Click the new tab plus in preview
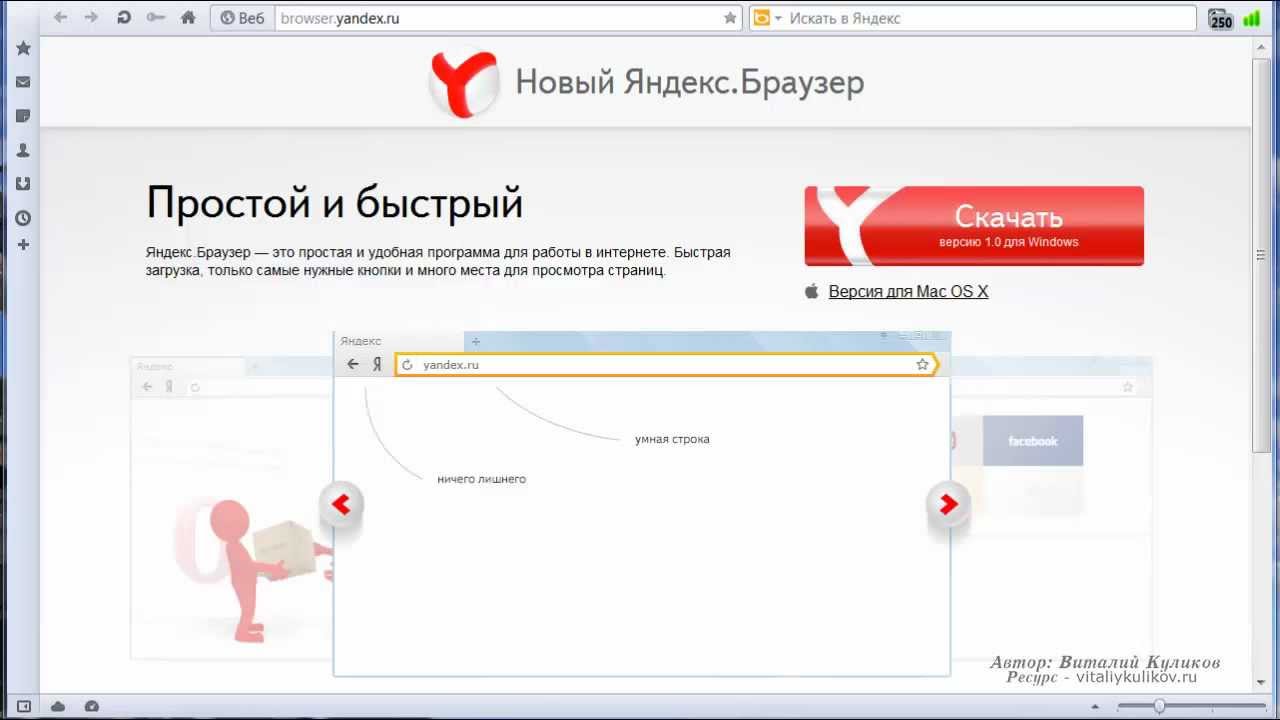 coord(476,342)
